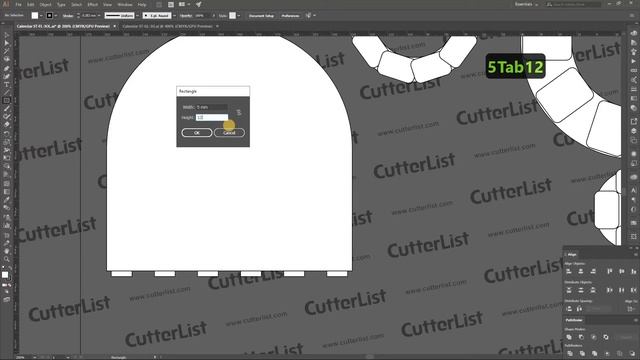Click Pathfinder Merge icon

click(x=594, y=353)
